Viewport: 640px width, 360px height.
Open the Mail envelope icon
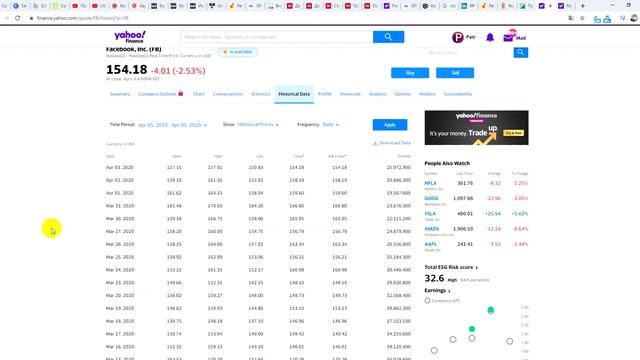point(508,38)
